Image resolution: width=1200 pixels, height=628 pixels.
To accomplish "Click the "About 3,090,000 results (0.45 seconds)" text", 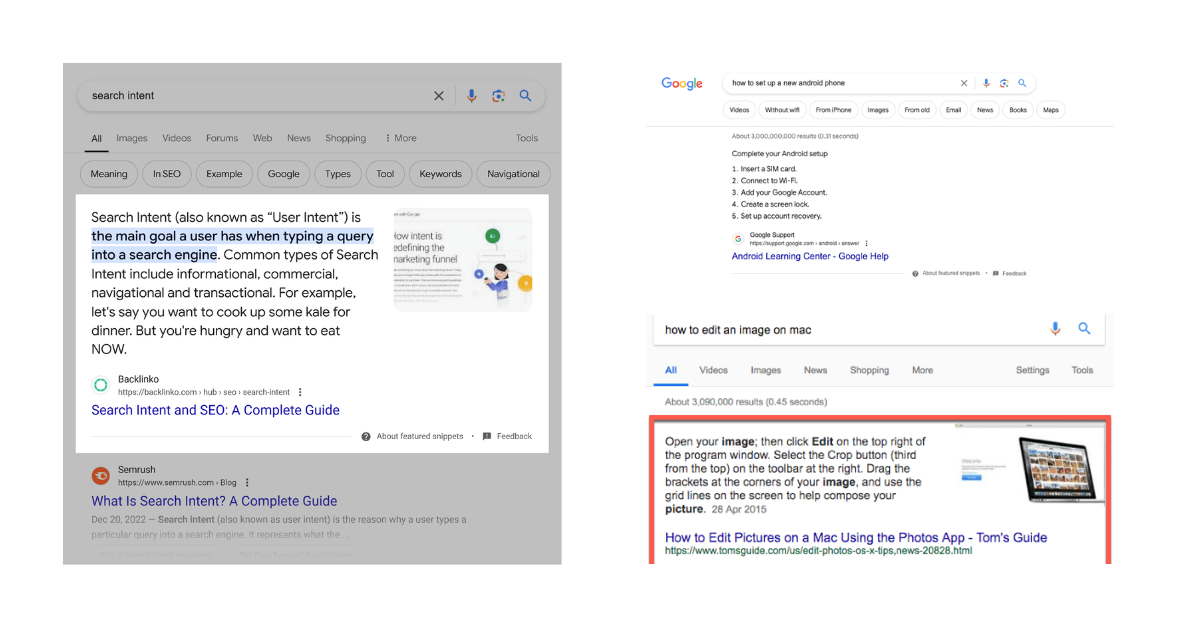I will pyautogui.click(x=746, y=402).
